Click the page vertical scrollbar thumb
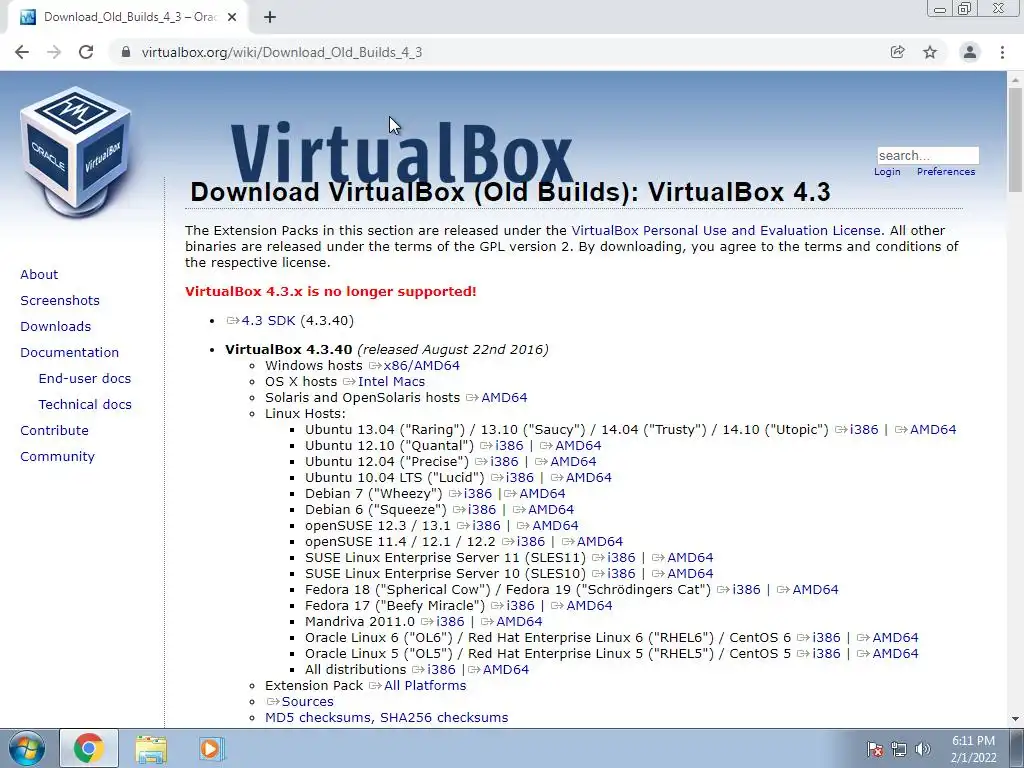This screenshot has width=1024, height=768. pyautogui.click(x=1015, y=140)
